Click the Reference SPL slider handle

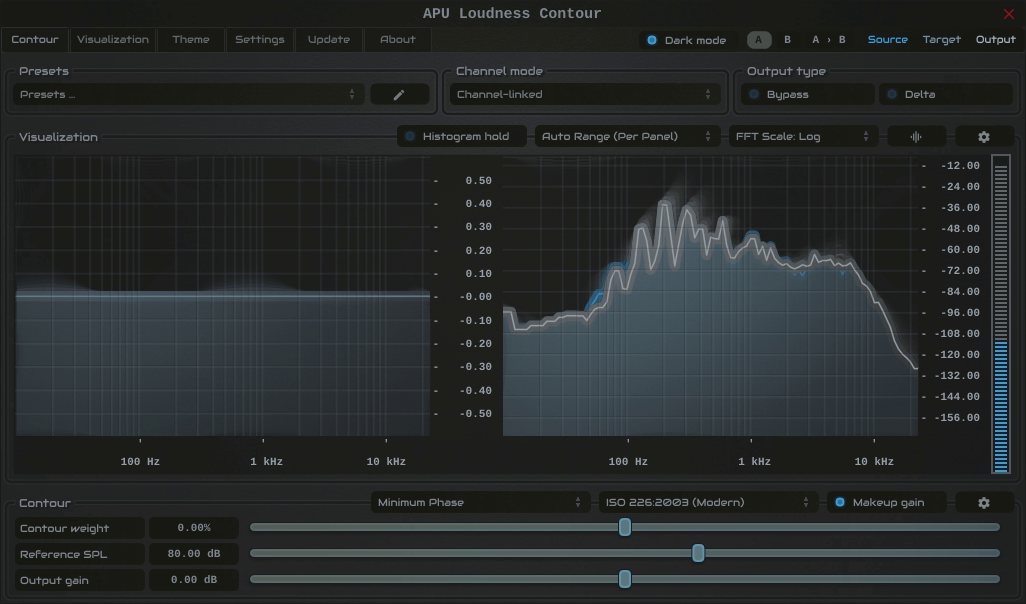[x=698, y=553]
